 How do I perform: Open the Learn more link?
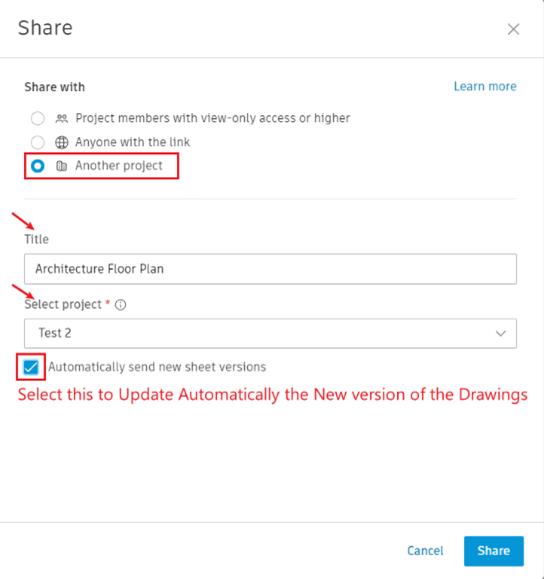click(x=485, y=86)
